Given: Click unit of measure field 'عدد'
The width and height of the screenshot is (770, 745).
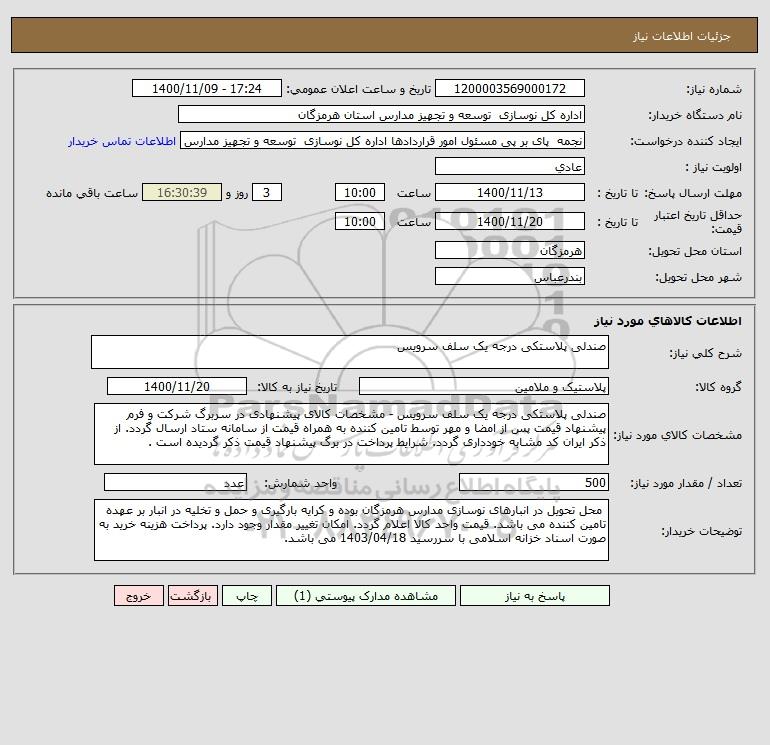Looking at the screenshot, I should pos(175,482).
